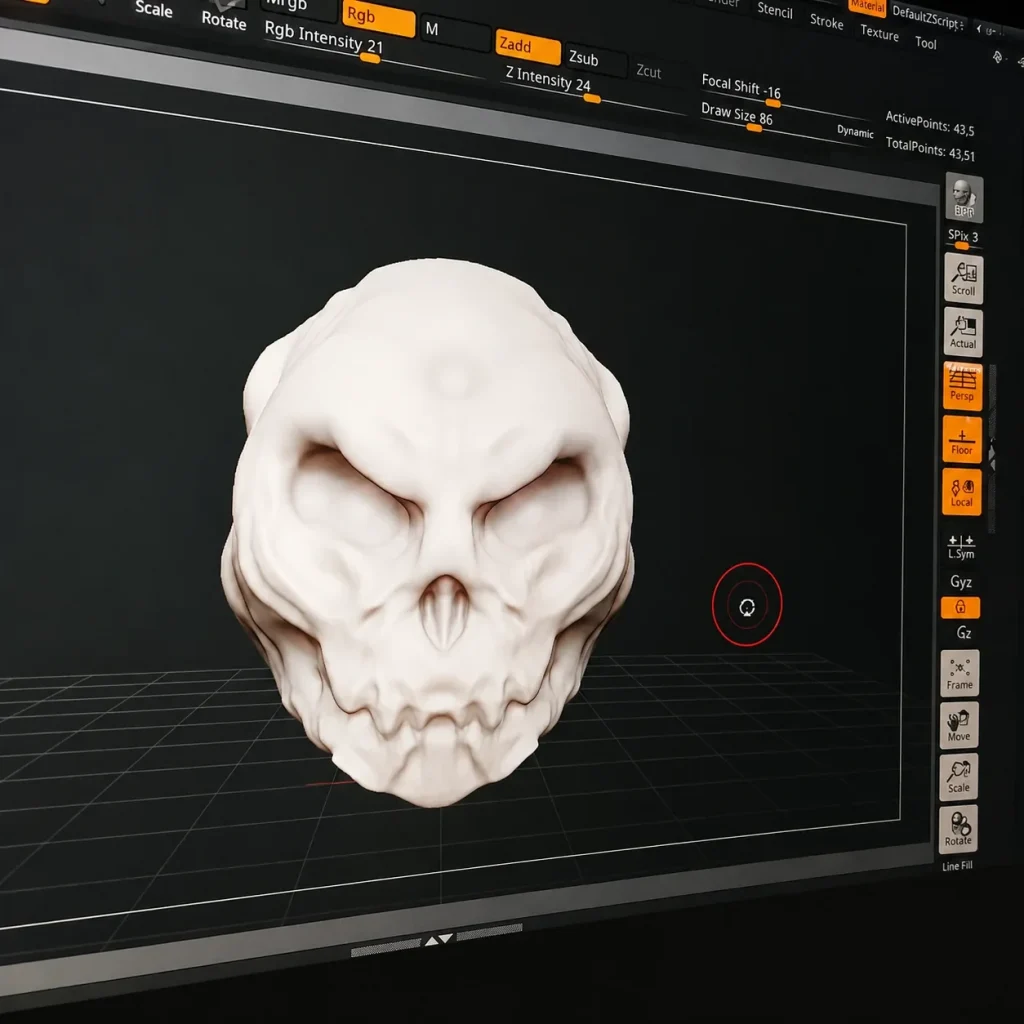Screen dimensions: 1024x1024
Task: Click the ActivePoints count text
Action: pos(929,123)
